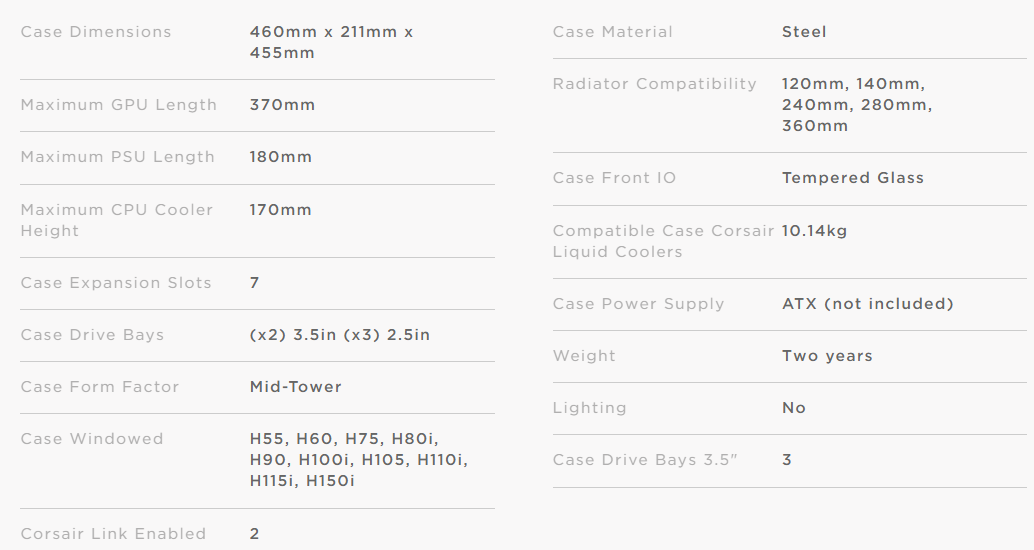Image resolution: width=1034 pixels, height=550 pixels.
Task: Select the Mid-Tower value text
Action: point(296,387)
